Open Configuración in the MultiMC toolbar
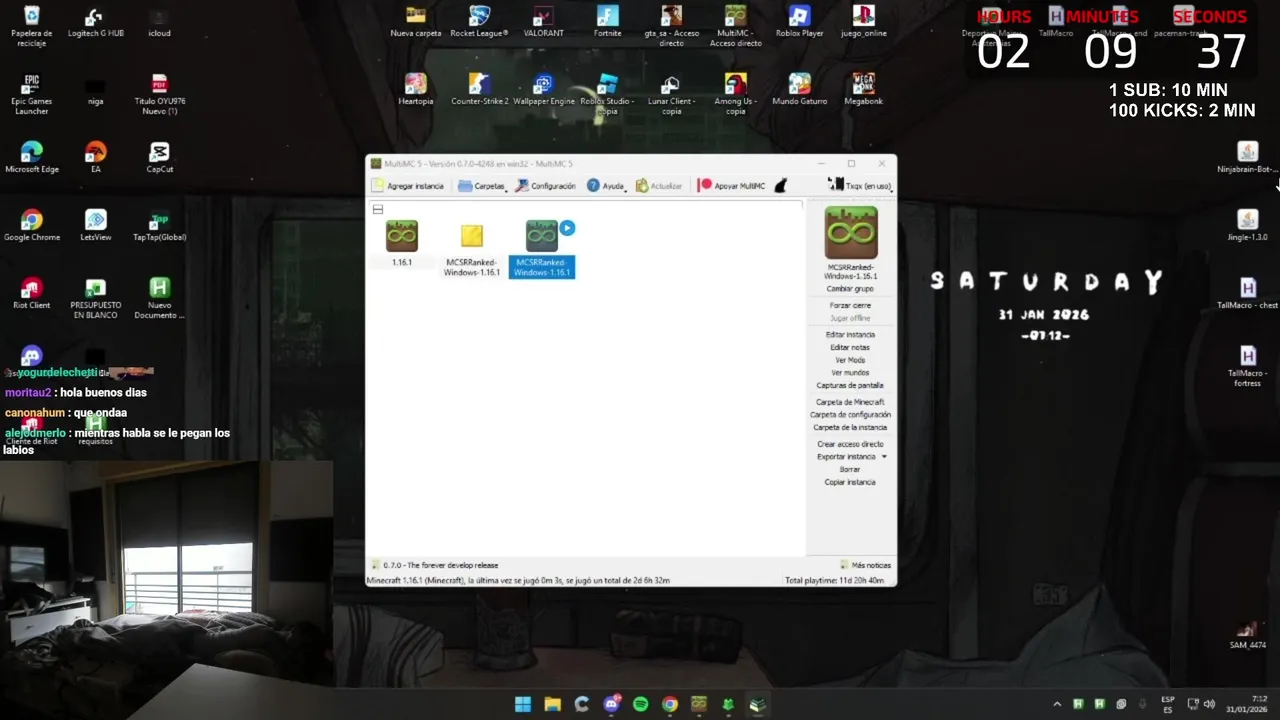The height and width of the screenshot is (720, 1280). pos(545,186)
